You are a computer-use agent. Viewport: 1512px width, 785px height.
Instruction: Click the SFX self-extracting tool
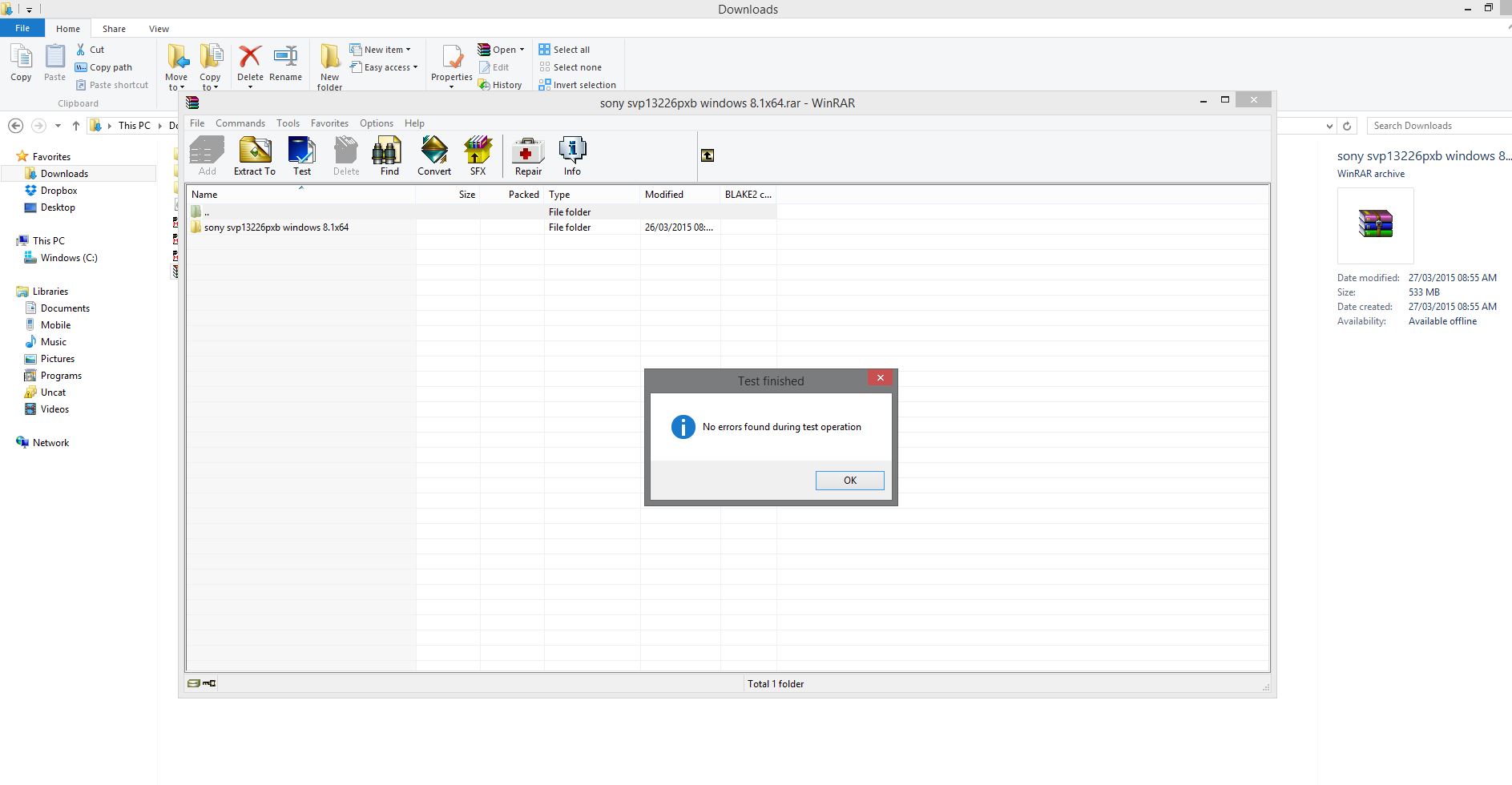click(478, 156)
